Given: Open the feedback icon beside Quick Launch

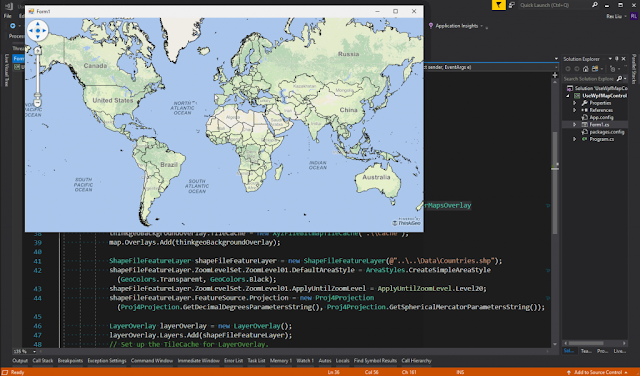Looking at the screenshot, I should point(511,5).
